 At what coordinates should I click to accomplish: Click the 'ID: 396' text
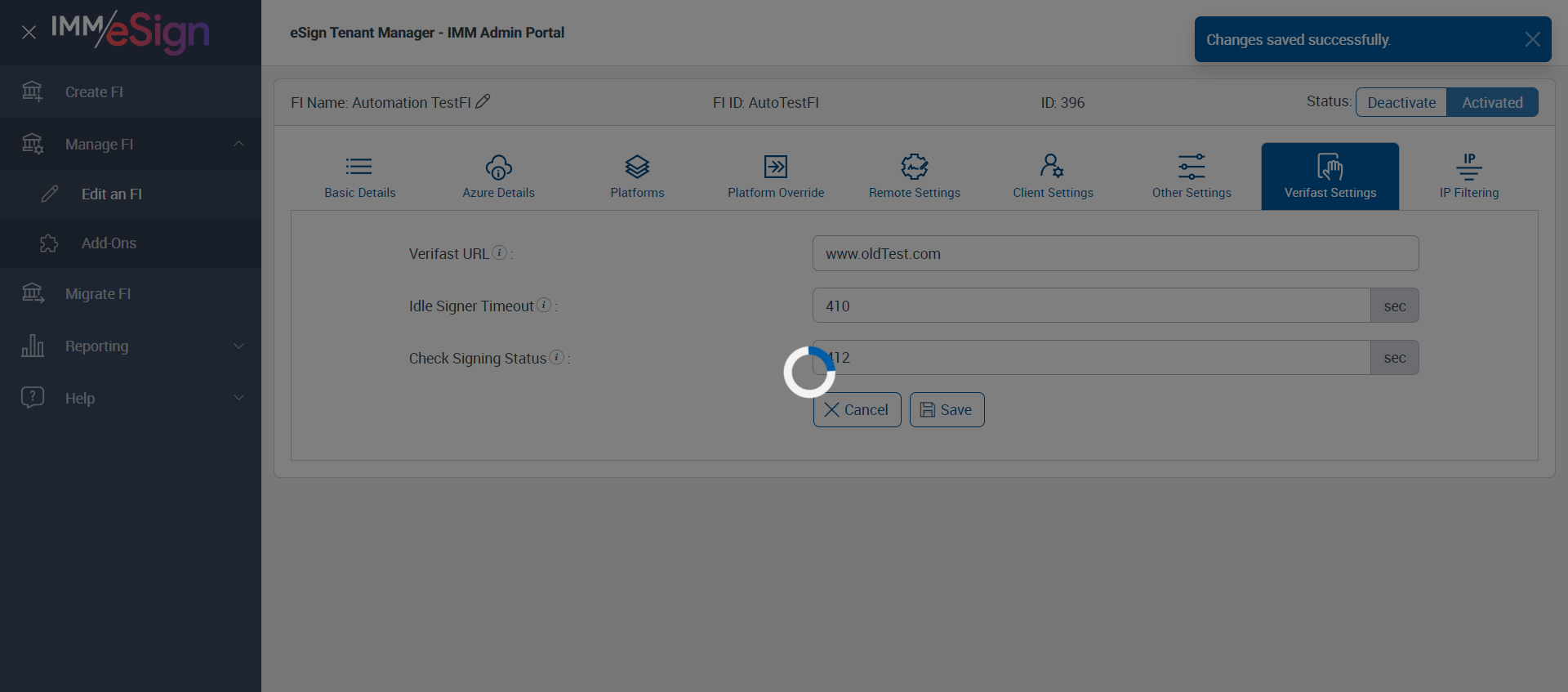click(x=1062, y=103)
